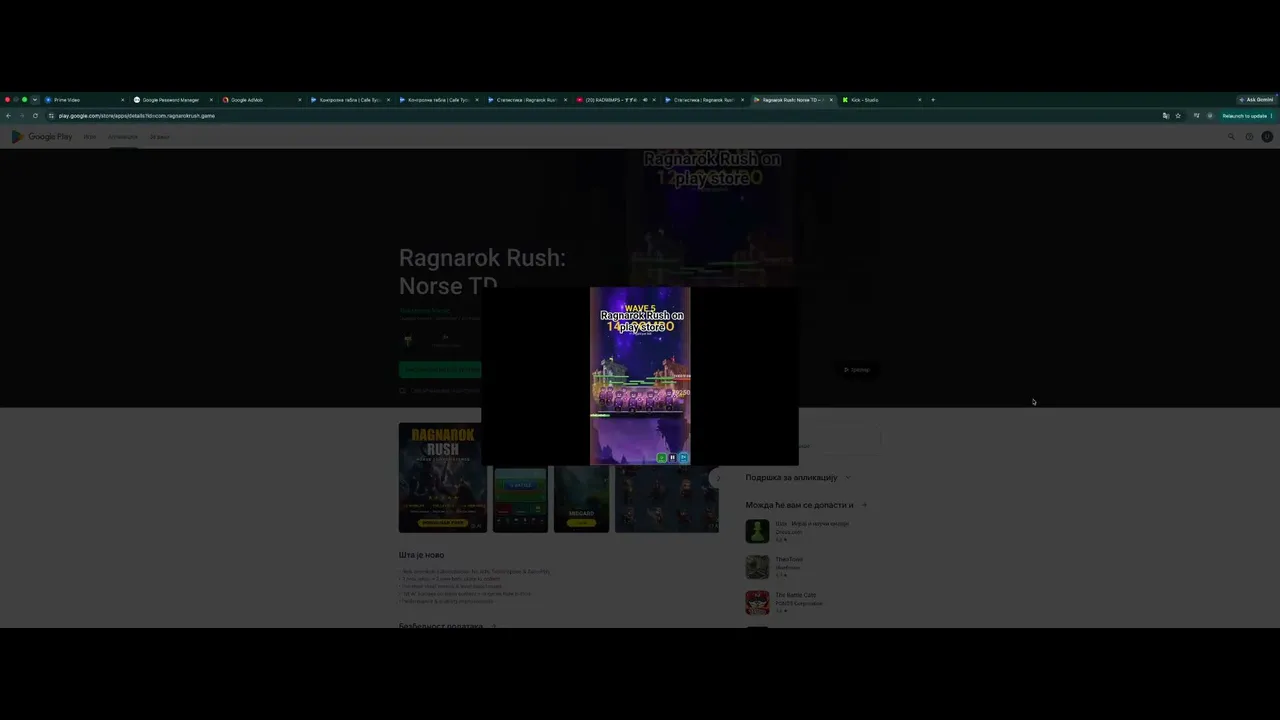Open the Google Play help icon

tap(1249, 137)
